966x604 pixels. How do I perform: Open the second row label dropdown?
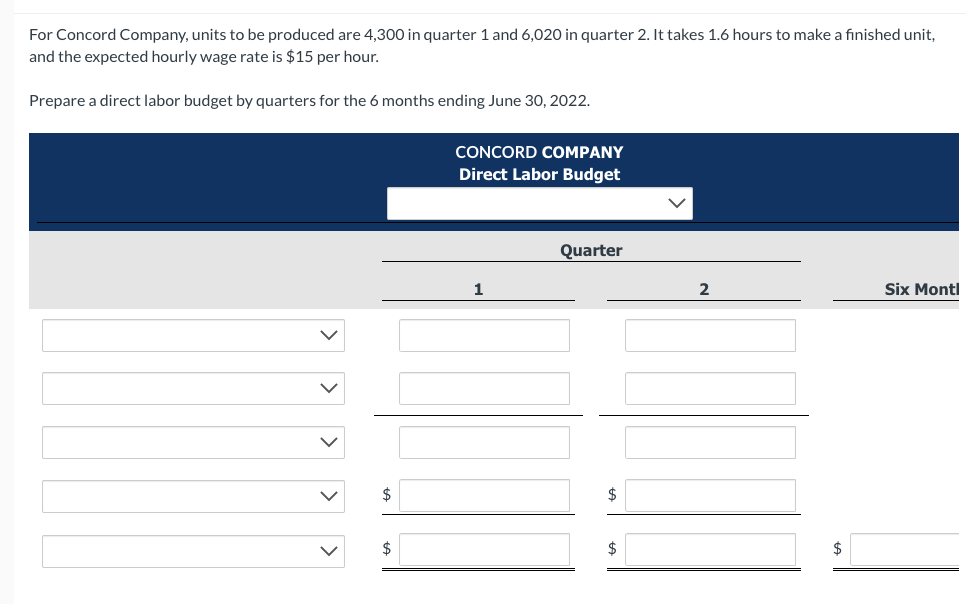click(x=193, y=388)
